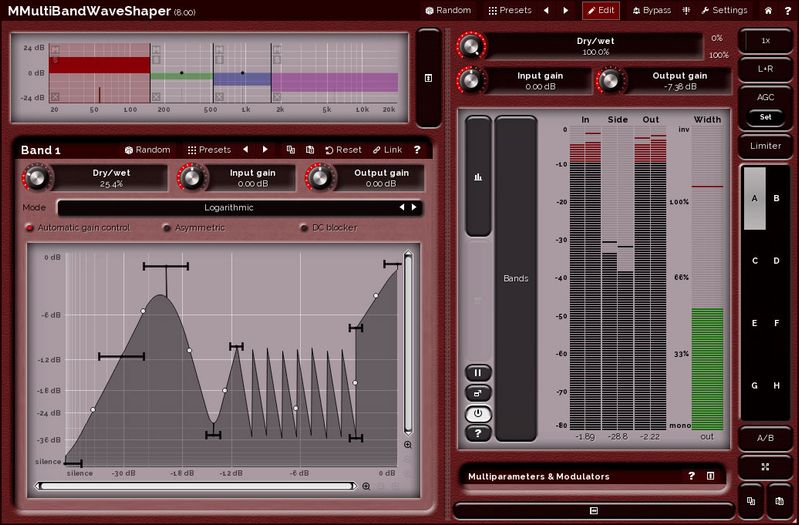Toggle the meters power button
800x525 pixels.
pyautogui.click(x=478, y=413)
